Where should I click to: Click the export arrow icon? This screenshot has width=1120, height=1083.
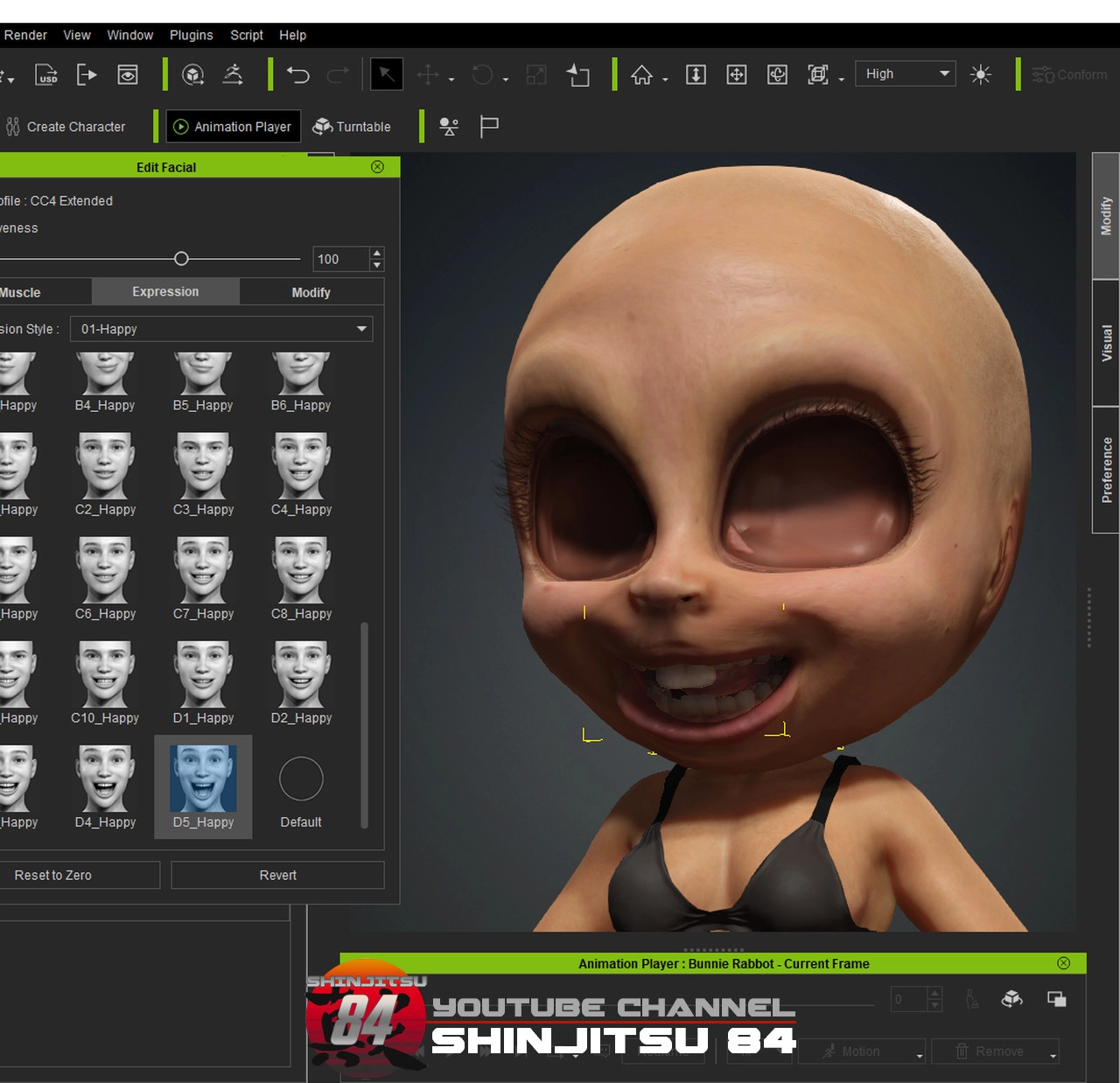[x=87, y=75]
